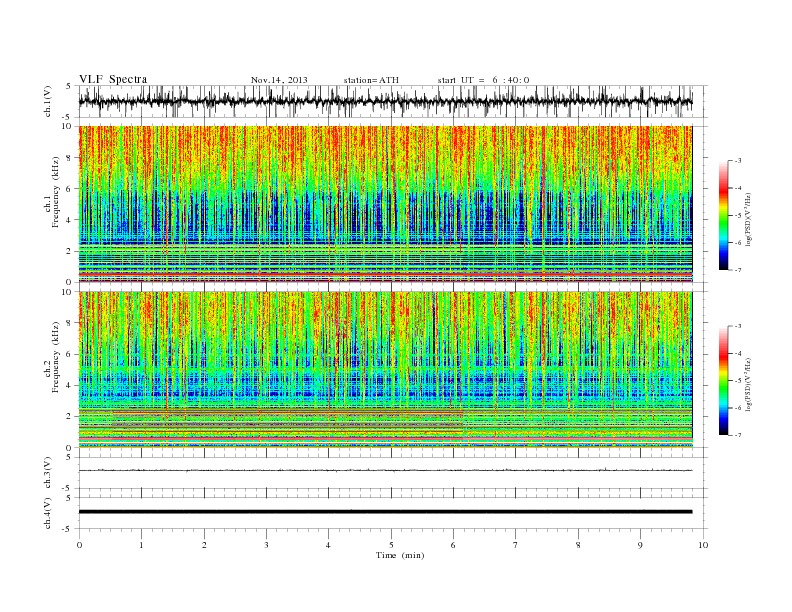Click the ch.1 voltage waveform trace
The image size is (792, 612).
click(385, 101)
